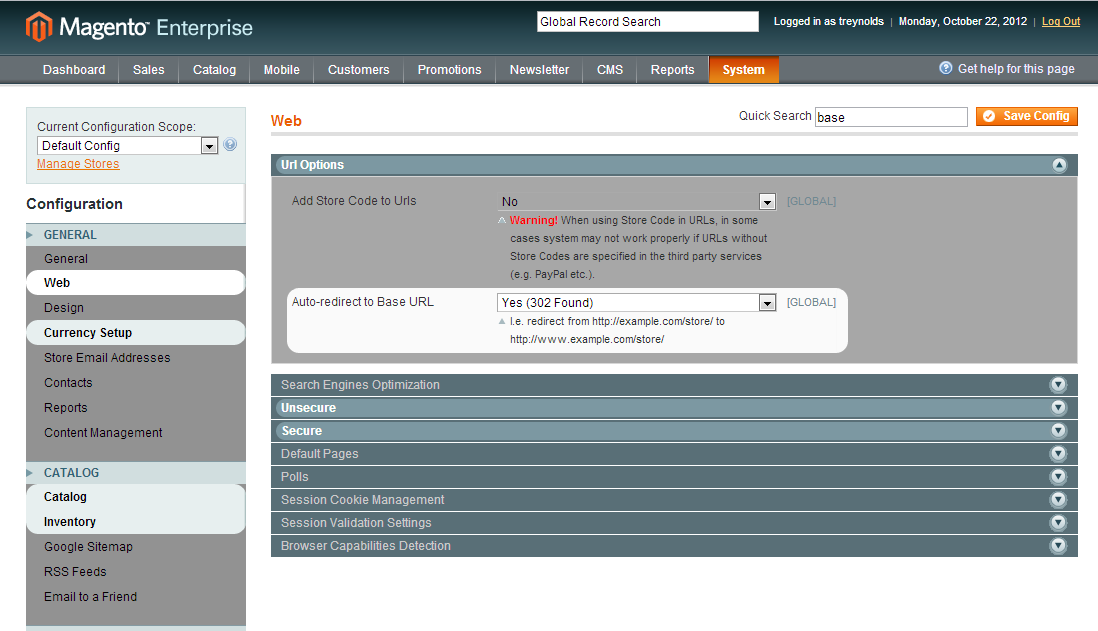The height and width of the screenshot is (631, 1098).
Task: Expand Browser Capabilities Detection arrow icon
Action: [x=1058, y=546]
